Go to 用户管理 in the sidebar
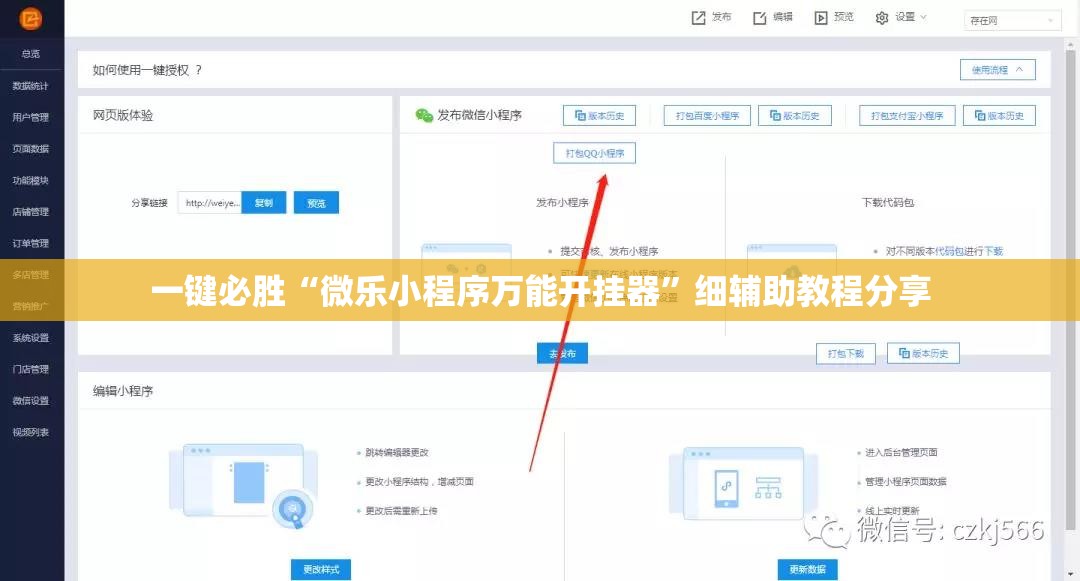The image size is (1080, 581). 31,118
